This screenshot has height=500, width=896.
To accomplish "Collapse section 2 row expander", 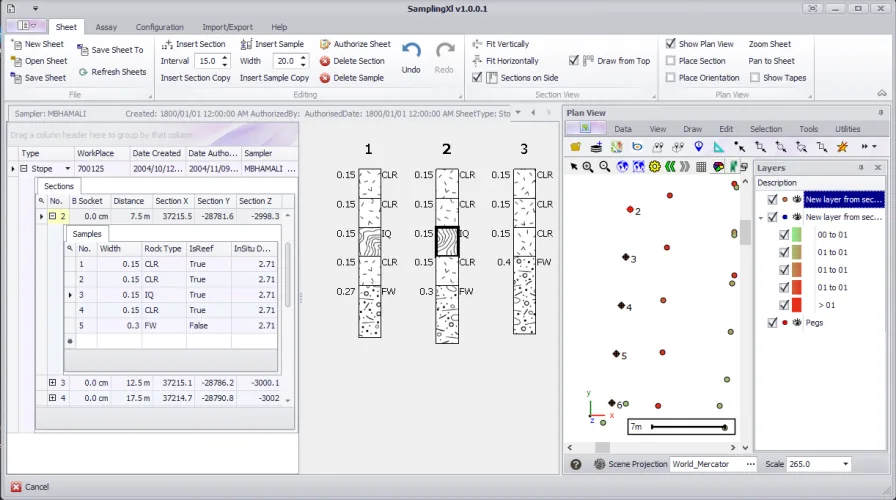I will [52, 217].
